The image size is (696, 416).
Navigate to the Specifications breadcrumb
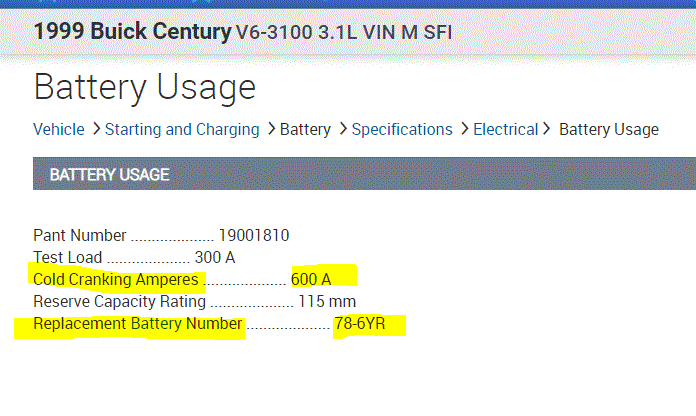click(402, 129)
